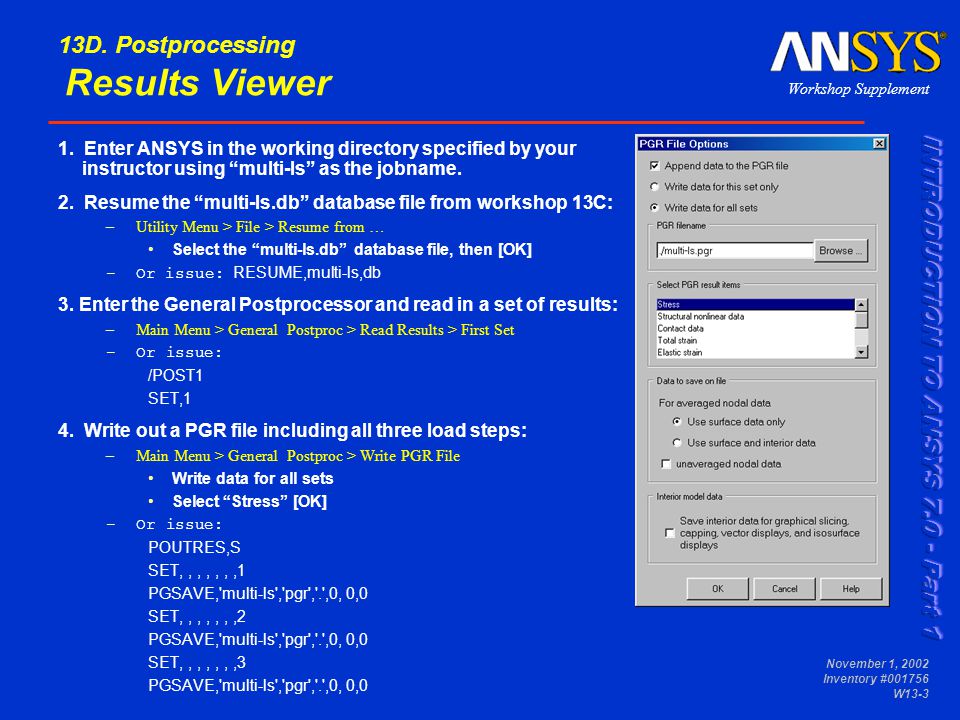Click the /POST1 command text
This screenshot has height=720, width=960.
175,375
